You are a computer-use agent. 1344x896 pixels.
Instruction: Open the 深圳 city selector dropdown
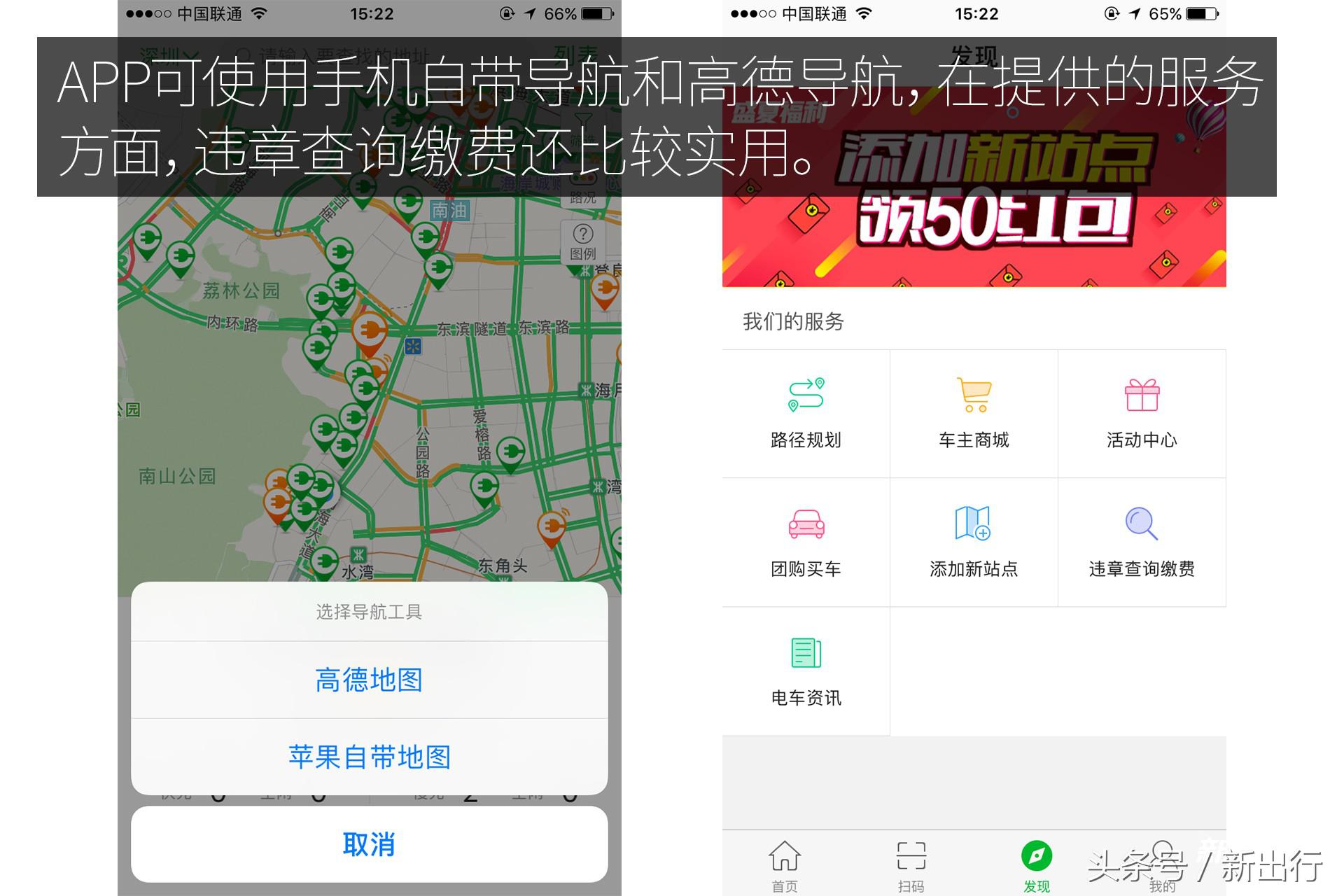point(169,52)
